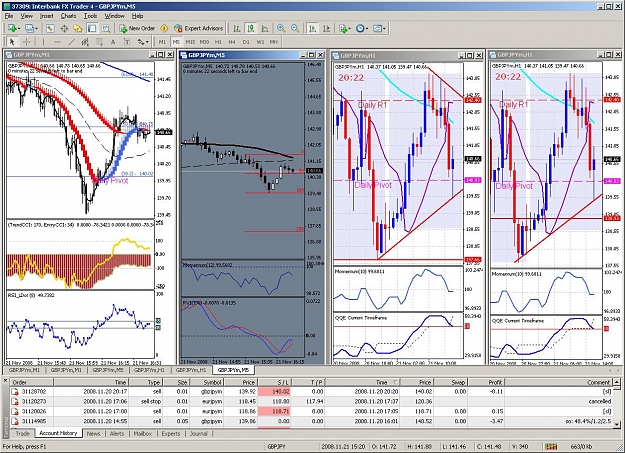
Task: Open the Data Window crosshair icon
Action: [64, 28]
